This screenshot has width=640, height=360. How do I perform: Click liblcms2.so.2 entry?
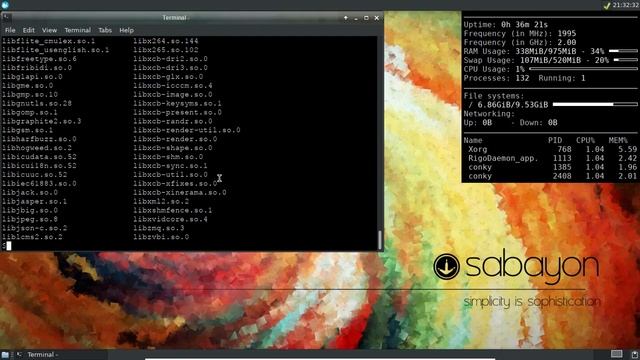coord(32,237)
